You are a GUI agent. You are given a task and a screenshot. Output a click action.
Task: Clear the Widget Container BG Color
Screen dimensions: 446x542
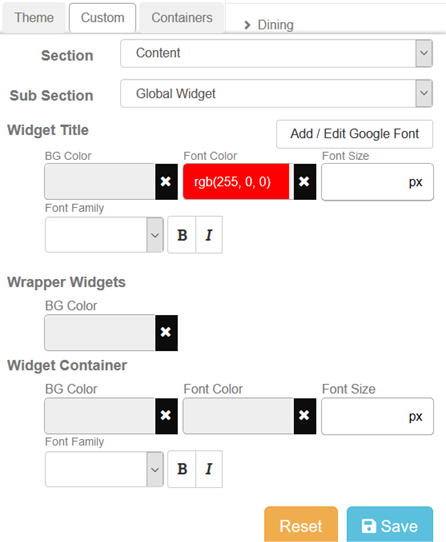click(x=166, y=416)
